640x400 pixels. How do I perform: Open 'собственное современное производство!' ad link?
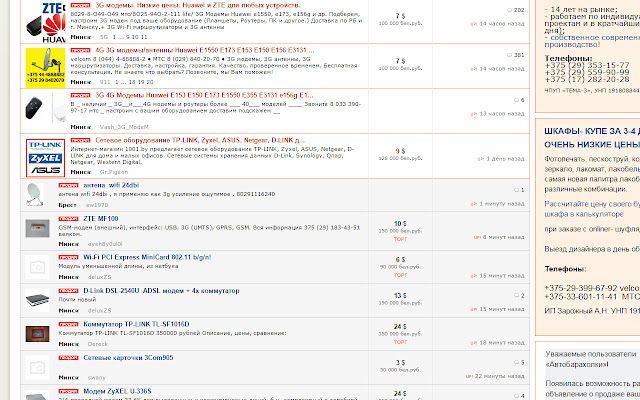pyautogui.click(x=592, y=41)
